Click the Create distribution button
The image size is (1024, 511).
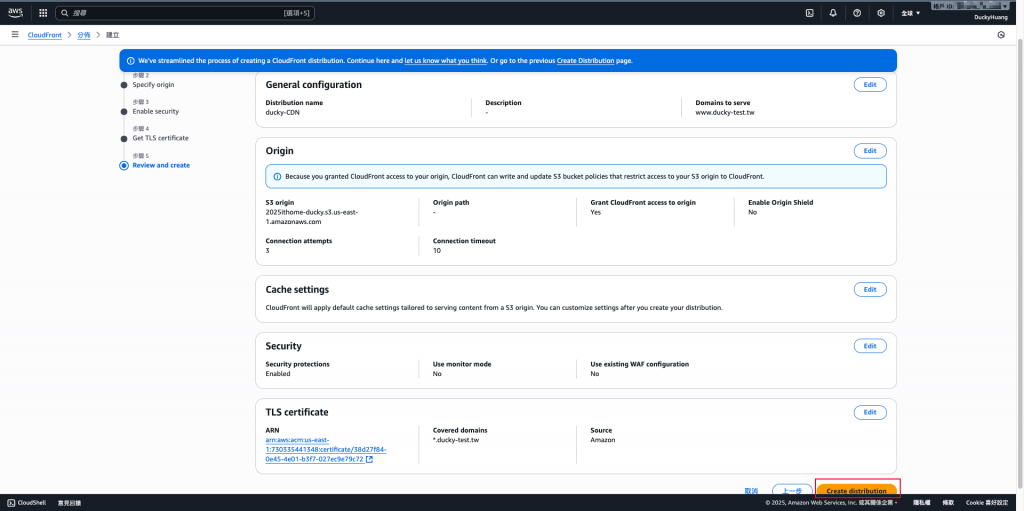tap(856, 491)
